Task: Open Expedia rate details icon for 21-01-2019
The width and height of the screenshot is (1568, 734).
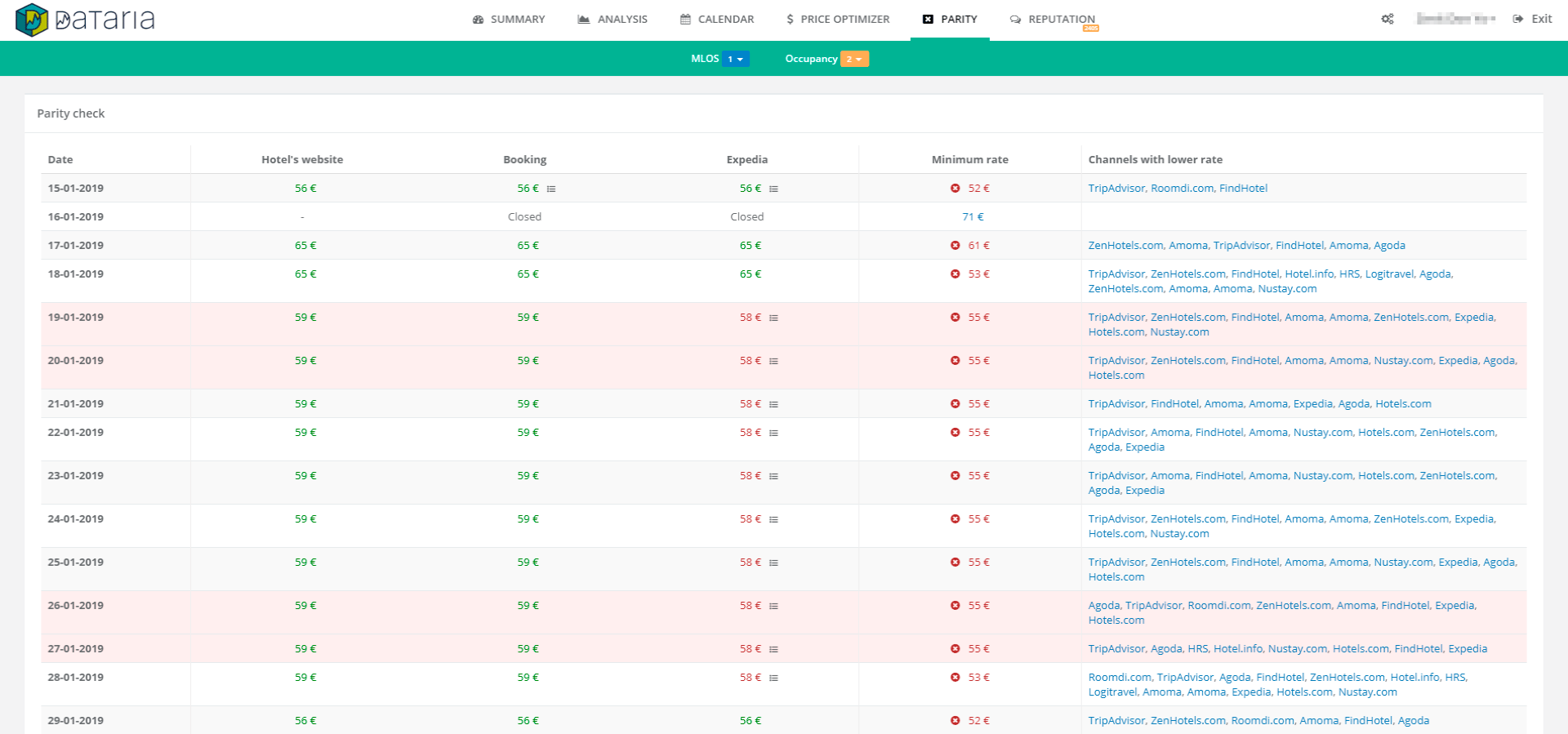Action: (x=773, y=404)
